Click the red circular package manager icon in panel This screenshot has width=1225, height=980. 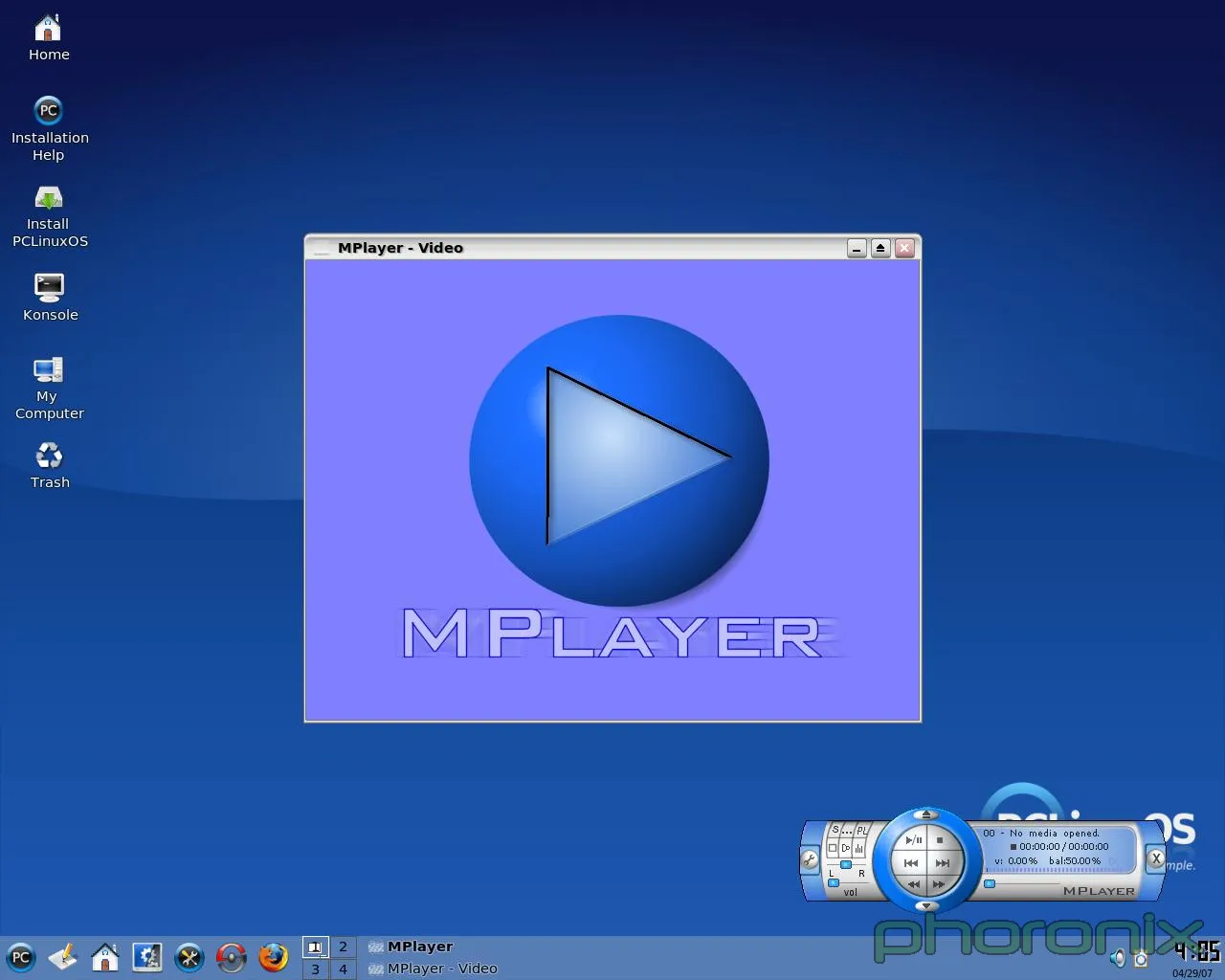[232, 957]
